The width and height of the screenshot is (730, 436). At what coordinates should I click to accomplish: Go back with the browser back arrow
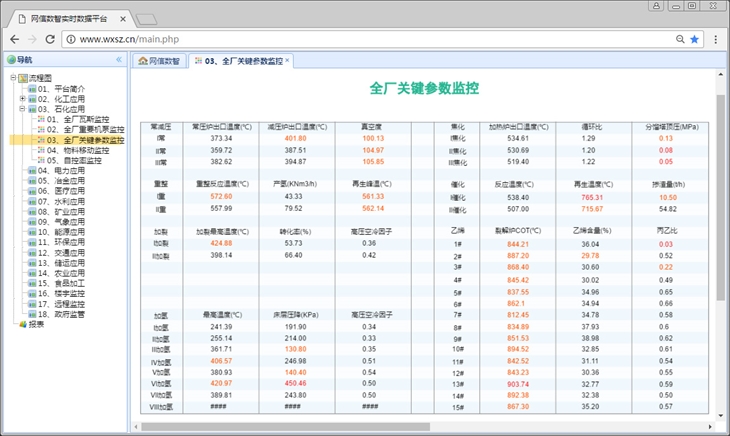point(15,40)
